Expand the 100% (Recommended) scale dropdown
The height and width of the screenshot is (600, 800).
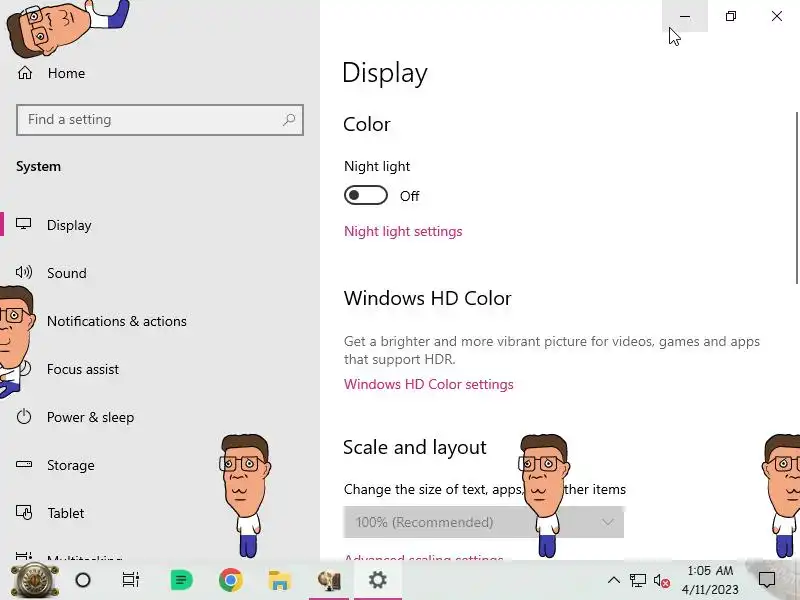(x=484, y=522)
